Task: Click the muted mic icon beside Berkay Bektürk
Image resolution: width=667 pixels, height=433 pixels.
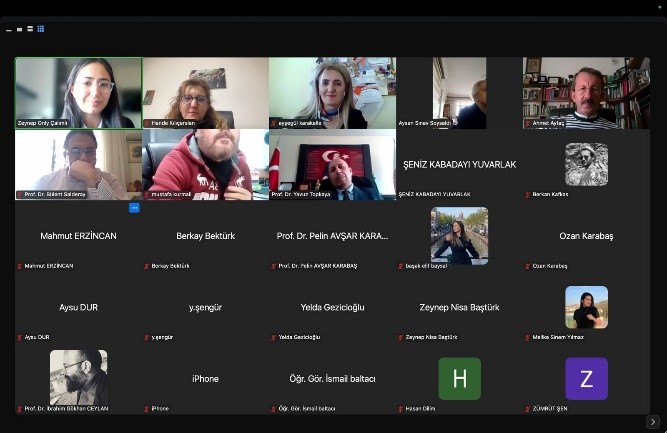Action: tap(147, 266)
